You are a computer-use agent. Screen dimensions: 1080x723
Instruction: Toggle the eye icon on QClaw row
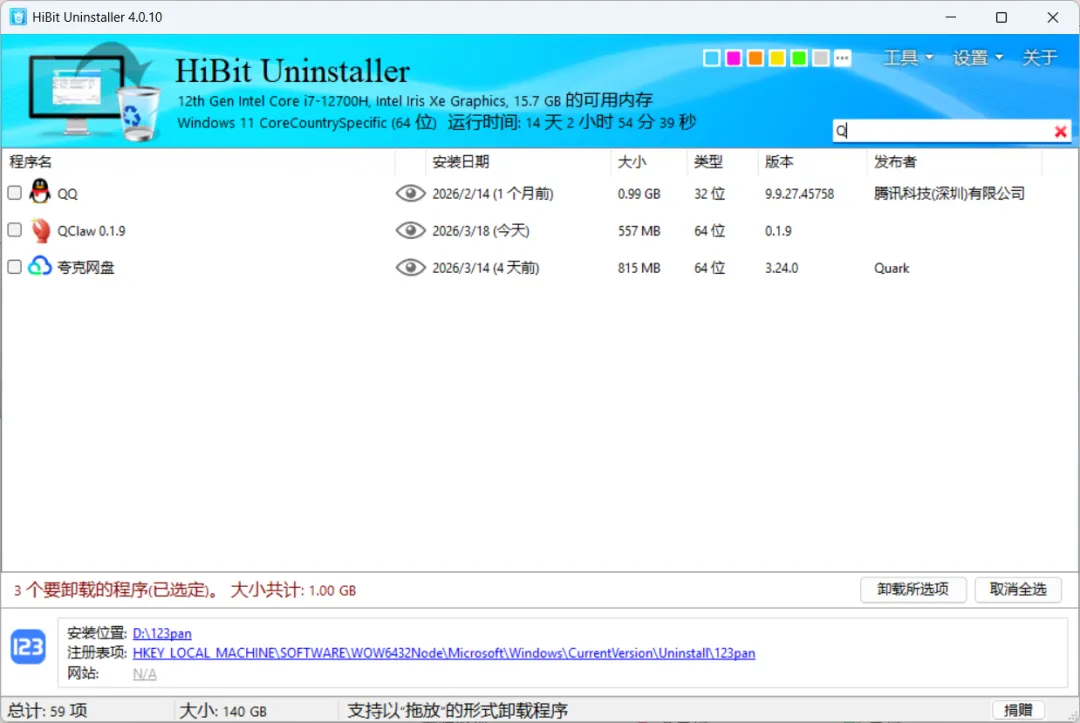pyautogui.click(x=411, y=230)
